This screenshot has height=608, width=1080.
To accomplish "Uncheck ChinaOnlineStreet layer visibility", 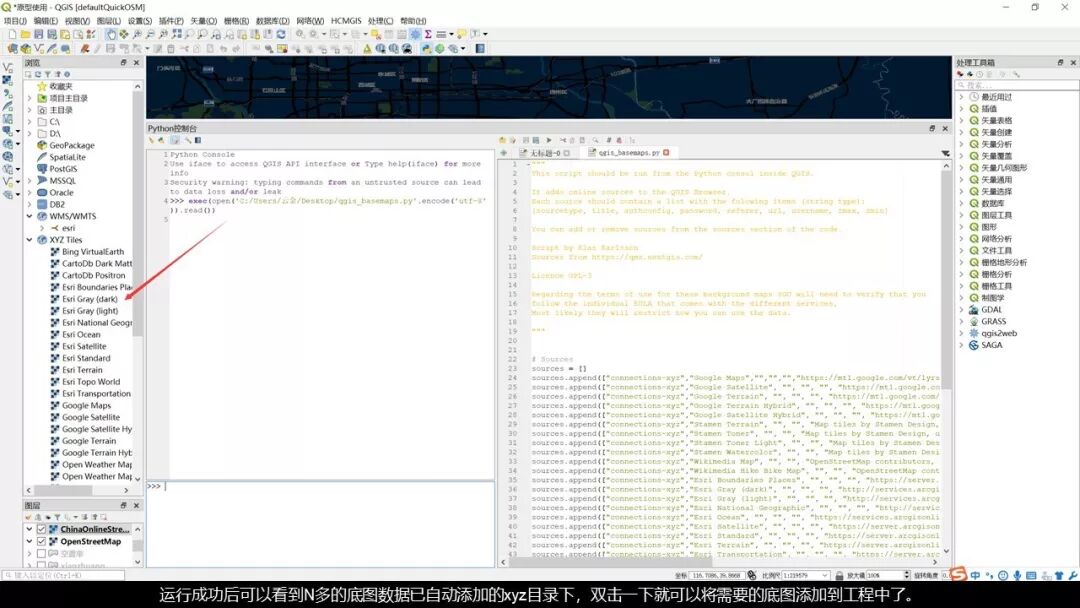I will click(x=41, y=530).
